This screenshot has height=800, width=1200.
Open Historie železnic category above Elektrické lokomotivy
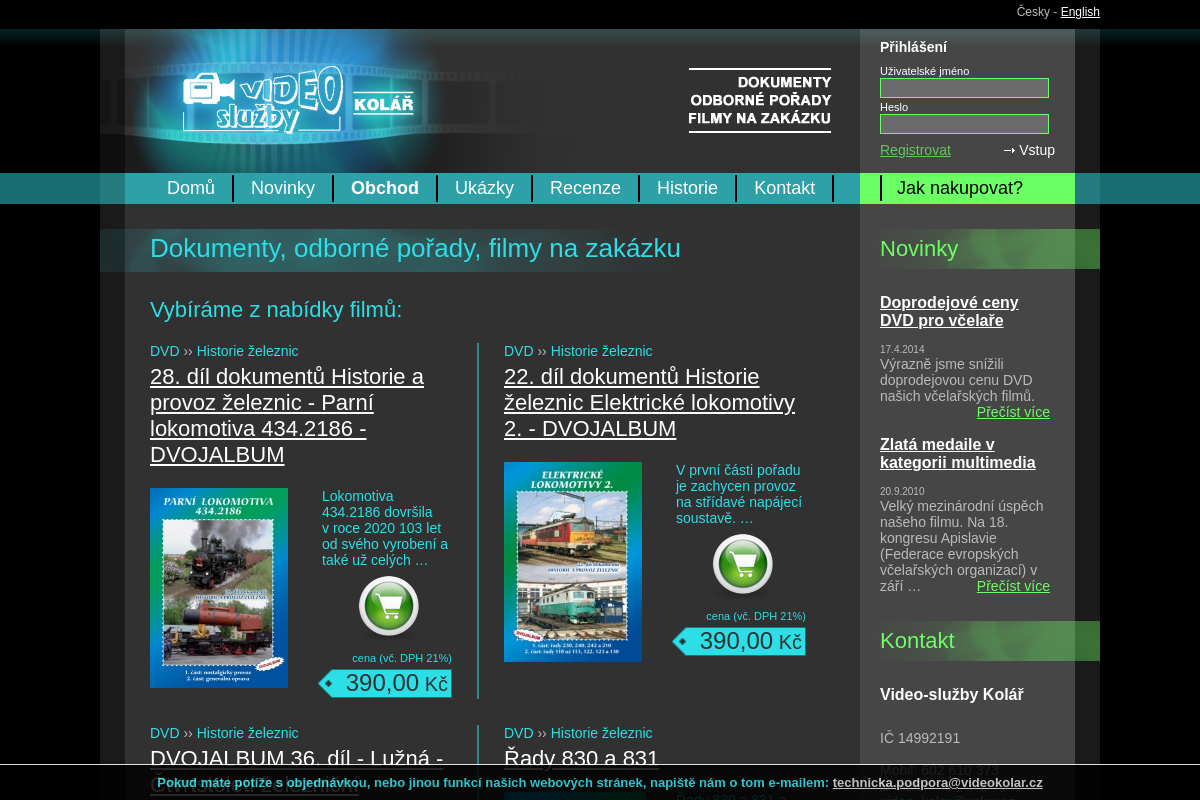point(601,351)
